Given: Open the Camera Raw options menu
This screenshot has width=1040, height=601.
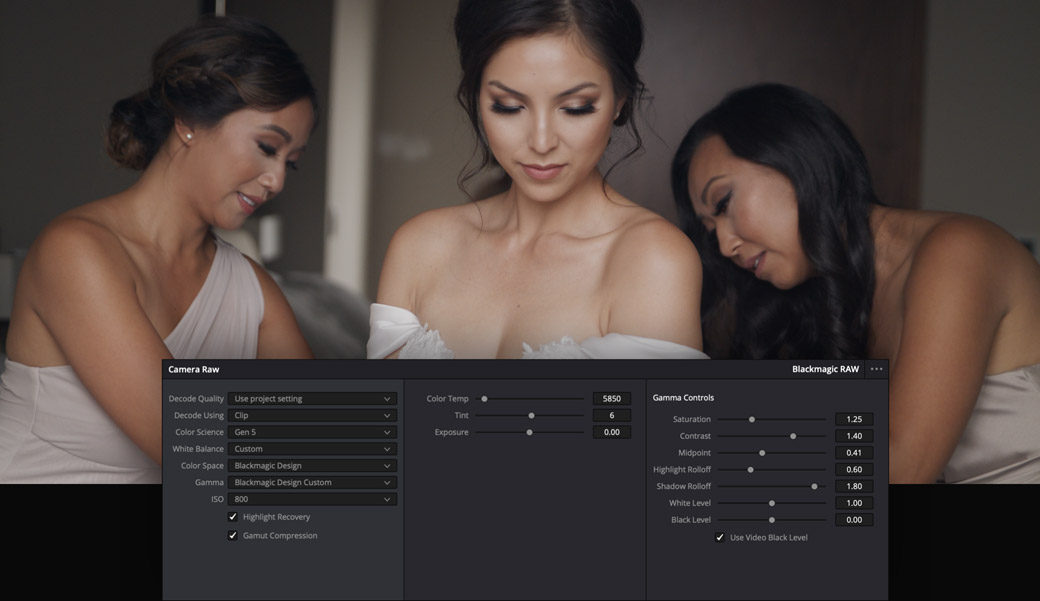Looking at the screenshot, I should [875, 367].
